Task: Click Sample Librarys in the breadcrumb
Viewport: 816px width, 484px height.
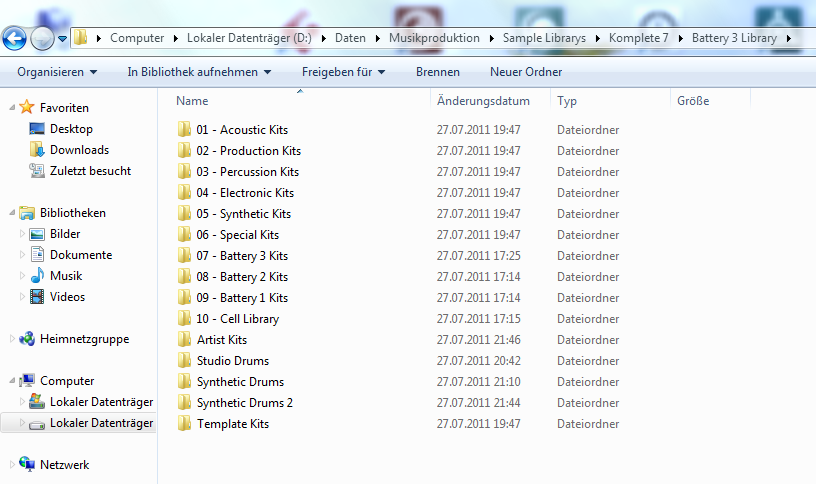Action: 544,38
